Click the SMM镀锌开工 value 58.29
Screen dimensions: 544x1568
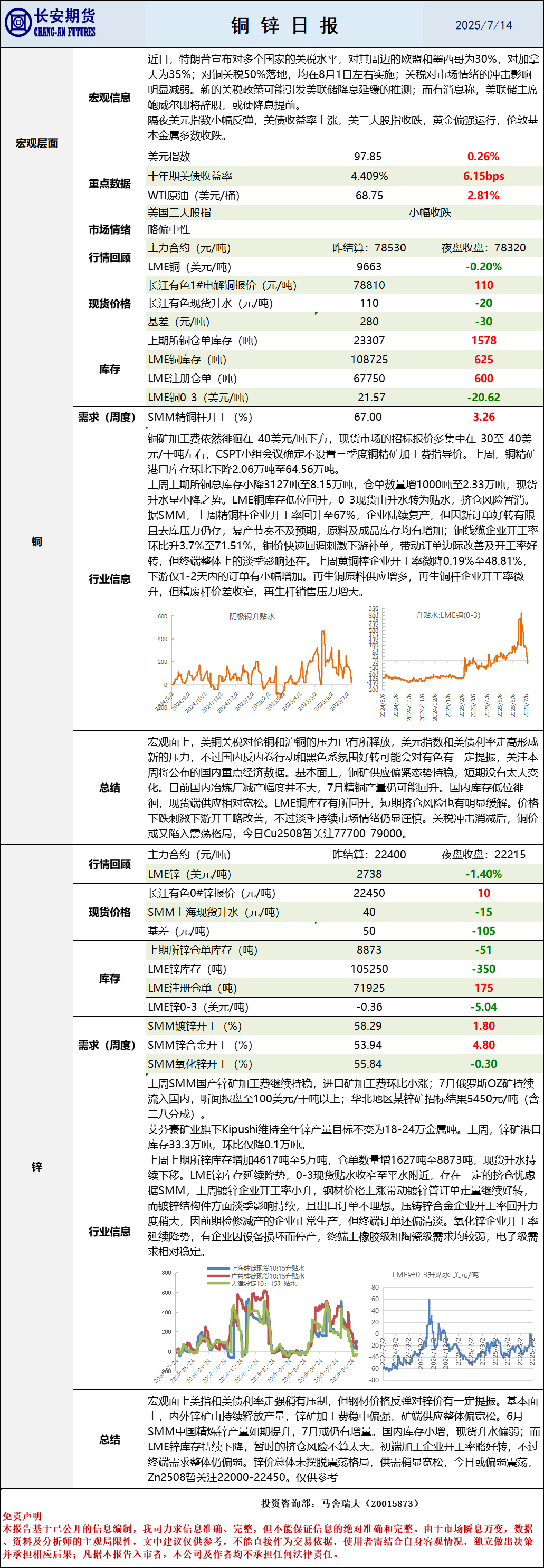(368, 1025)
